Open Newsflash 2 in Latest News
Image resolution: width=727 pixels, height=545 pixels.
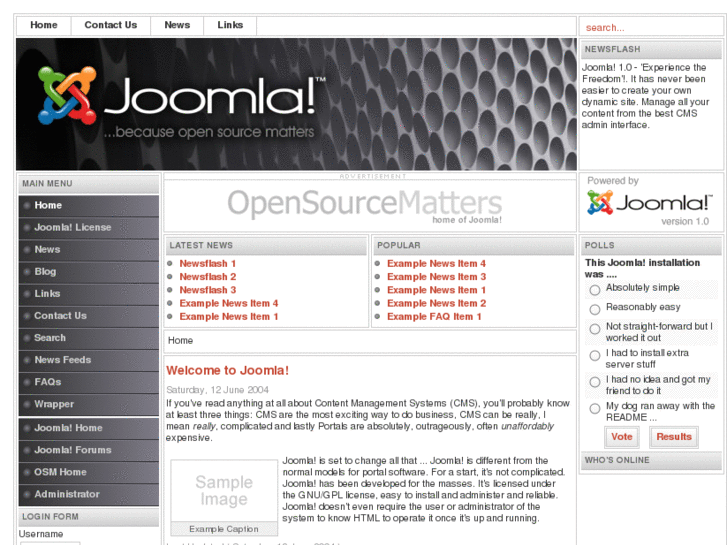point(208,277)
